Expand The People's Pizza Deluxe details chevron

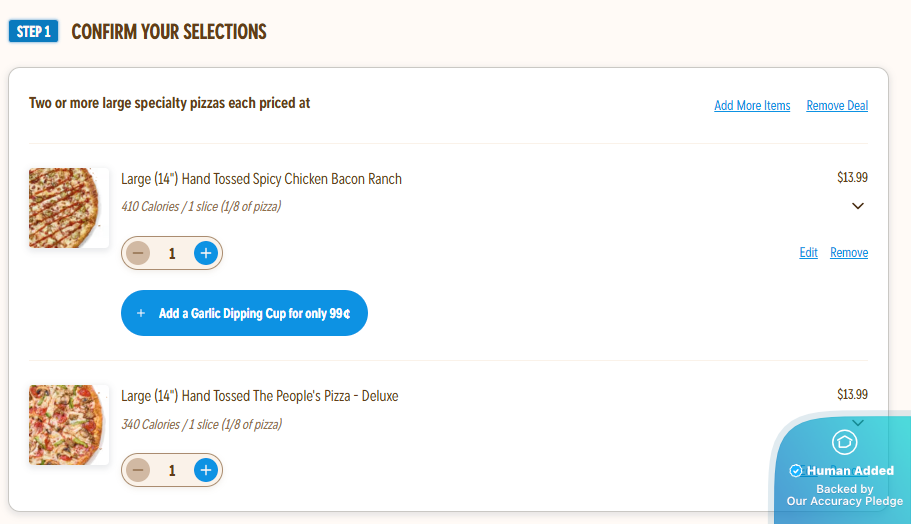[x=857, y=423]
